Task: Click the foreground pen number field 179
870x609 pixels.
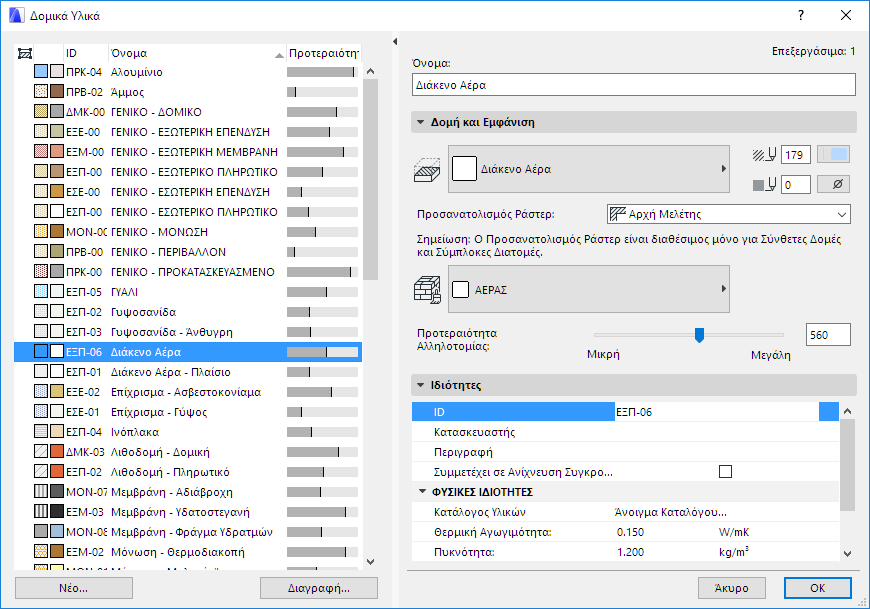Action: pyautogui.click(x=796, y=155)
